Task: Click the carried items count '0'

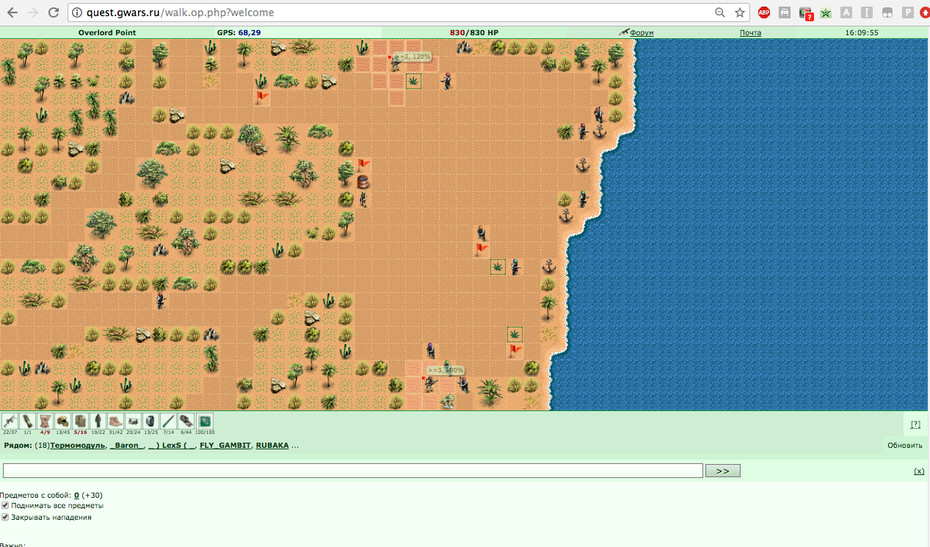Action: [77, 495]
